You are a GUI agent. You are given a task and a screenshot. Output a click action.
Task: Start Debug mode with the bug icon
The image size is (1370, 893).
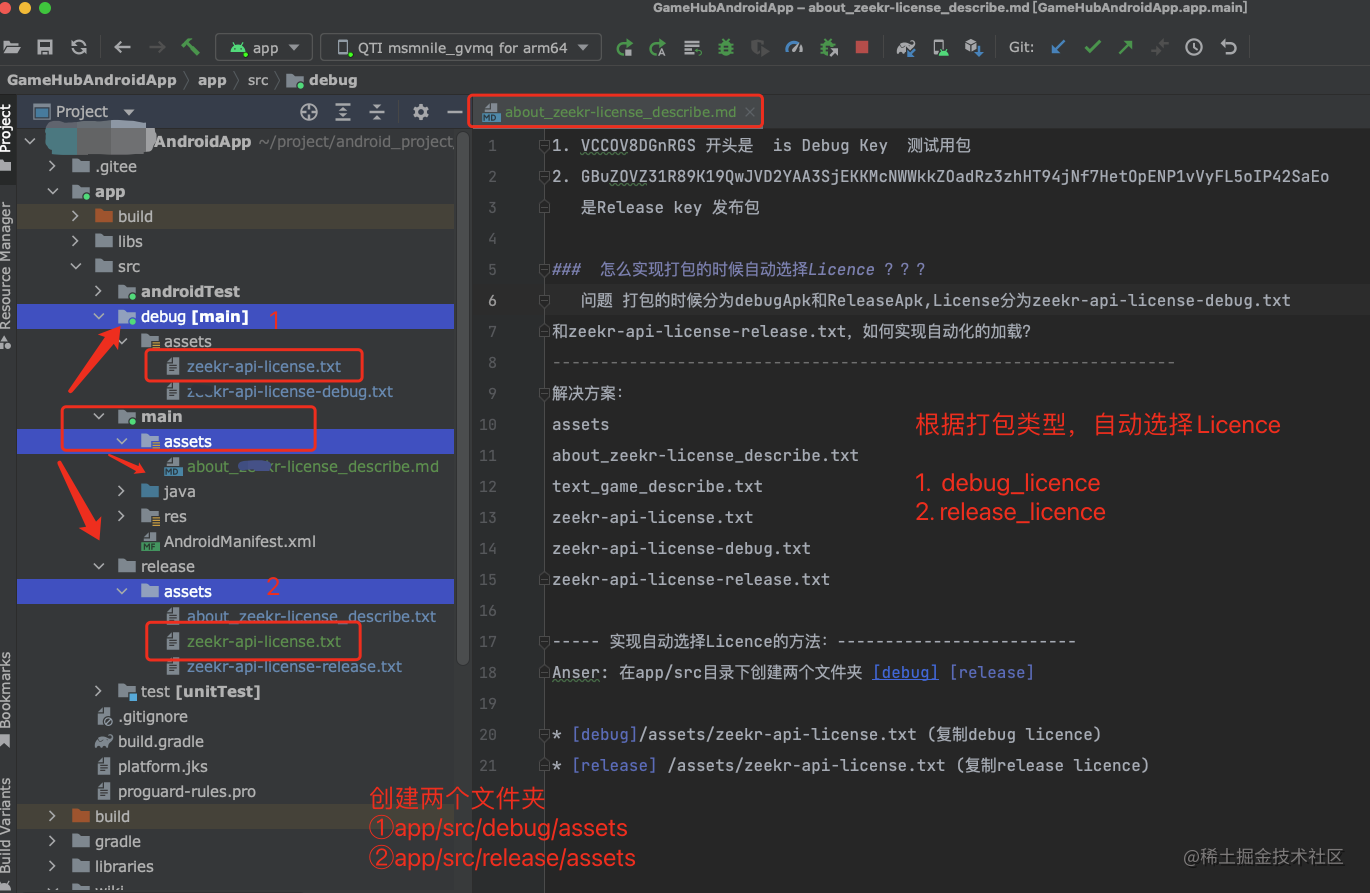pos(725,47)
